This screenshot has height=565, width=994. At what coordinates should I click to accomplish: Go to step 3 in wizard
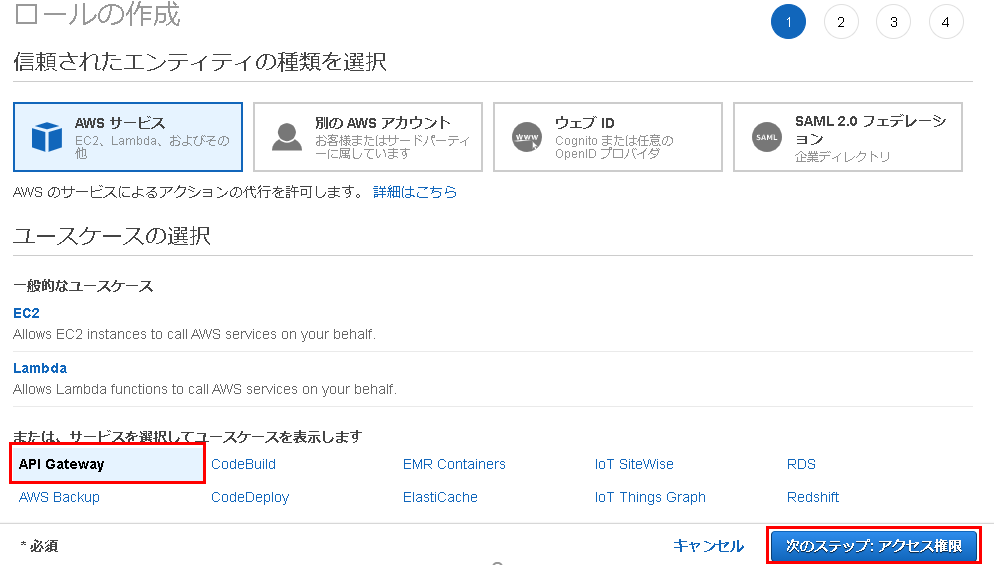[894, 22]
